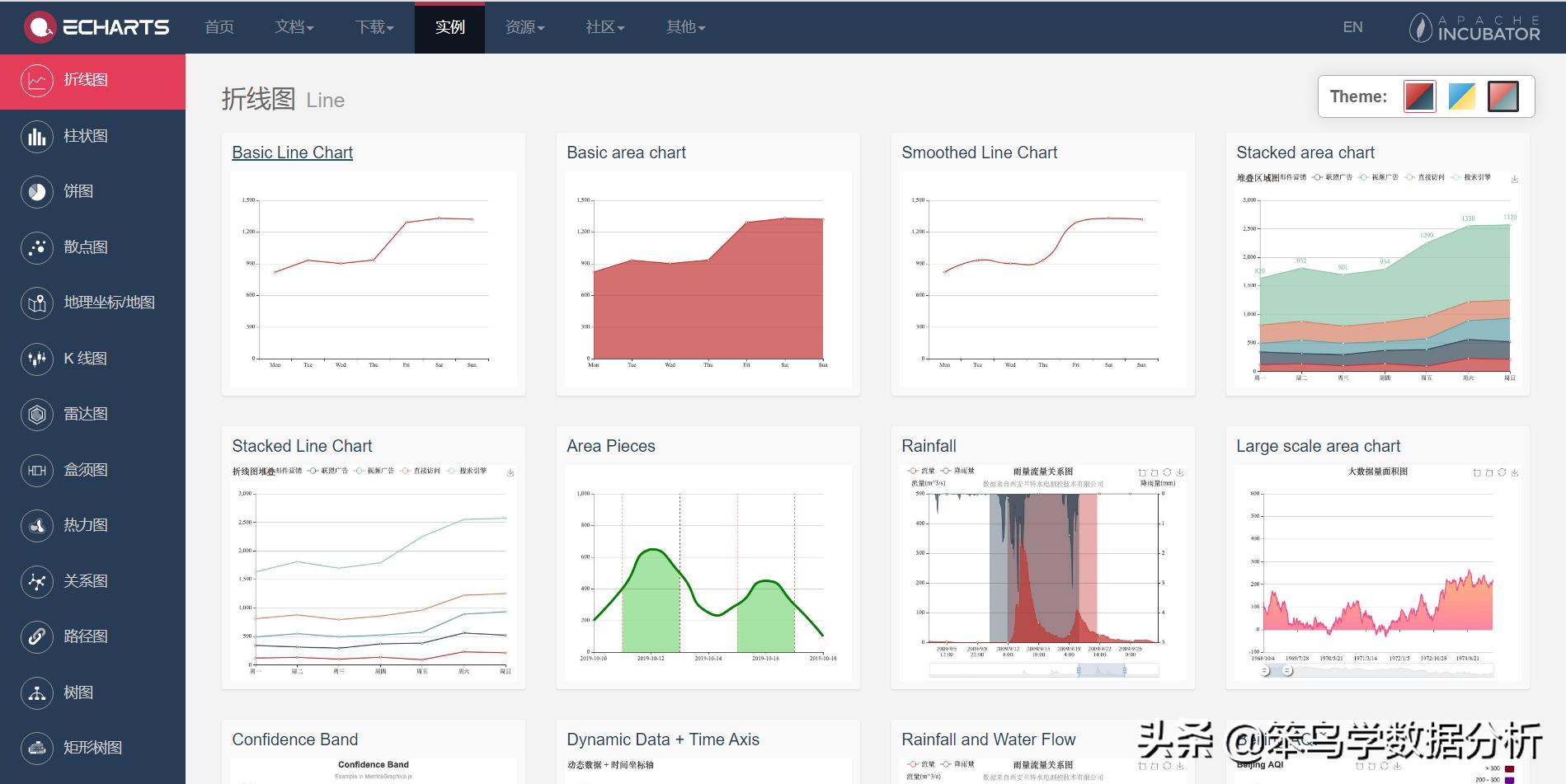Click the ECharts logo in the header

coord(96,27)
